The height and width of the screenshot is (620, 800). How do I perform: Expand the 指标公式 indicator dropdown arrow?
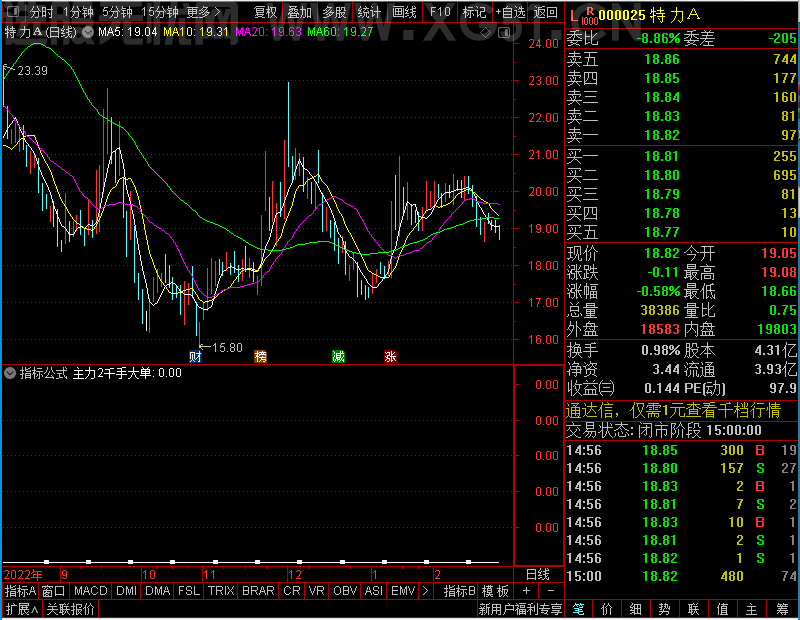pyautogui.click(x=10, y=373)
